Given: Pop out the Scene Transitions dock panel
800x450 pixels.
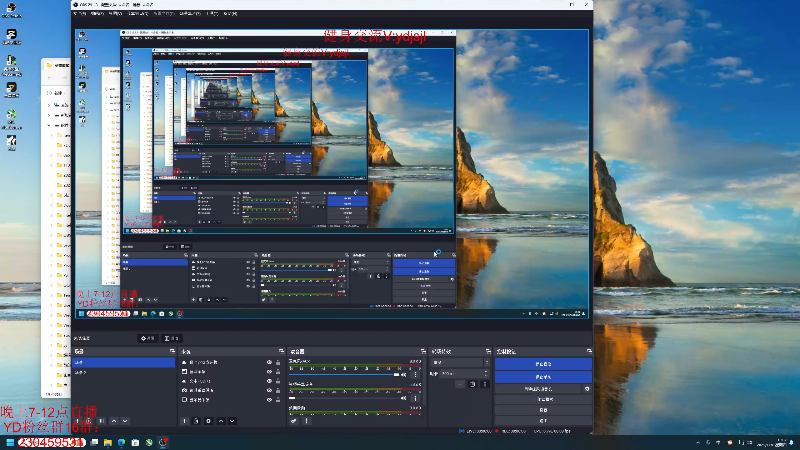Looking at the screenshot, I should point(488,352).
